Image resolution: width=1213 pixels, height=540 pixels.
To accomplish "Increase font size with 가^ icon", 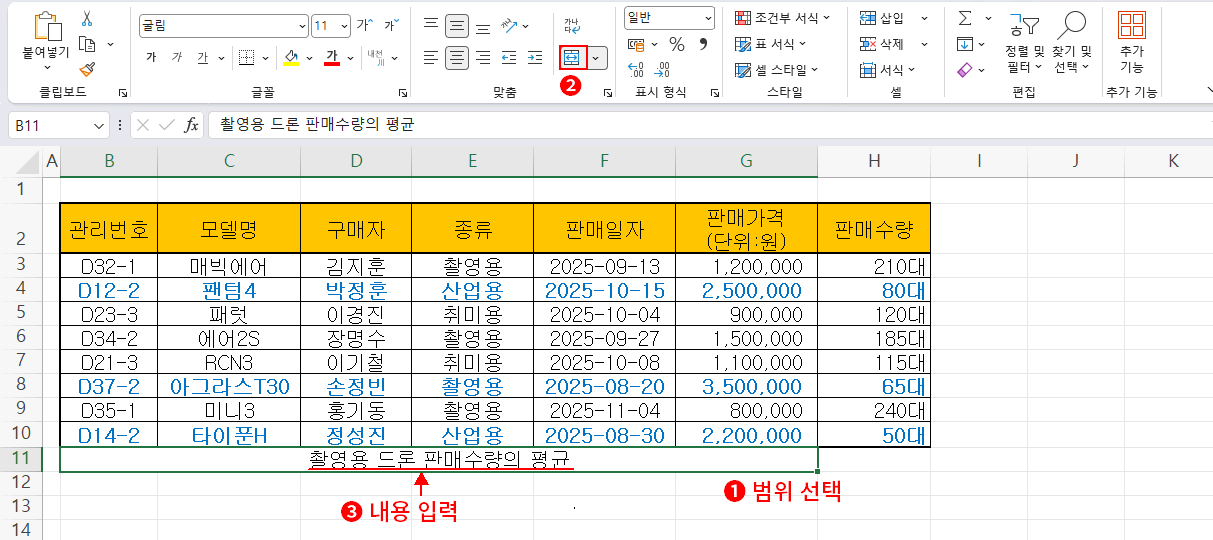I will [365, 25].
